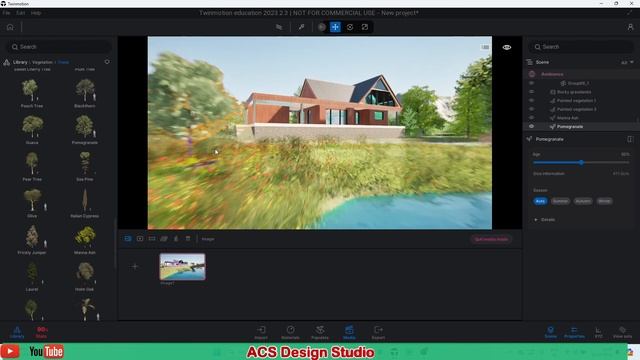This screenshot has width=640, height=360.
Task: Switch to Video media type icon
Action: 140,239
